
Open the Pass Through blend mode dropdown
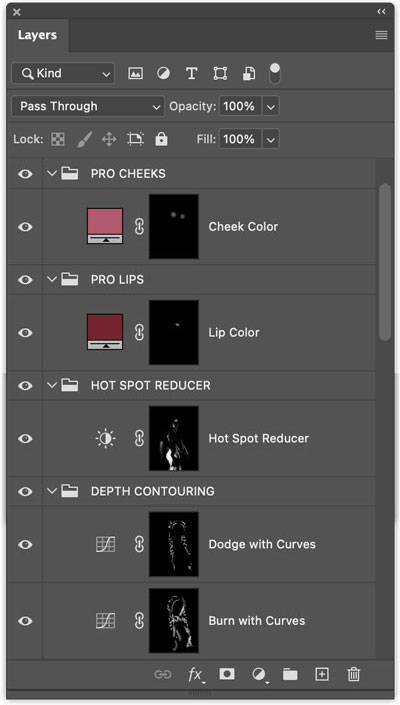point(88,107)
